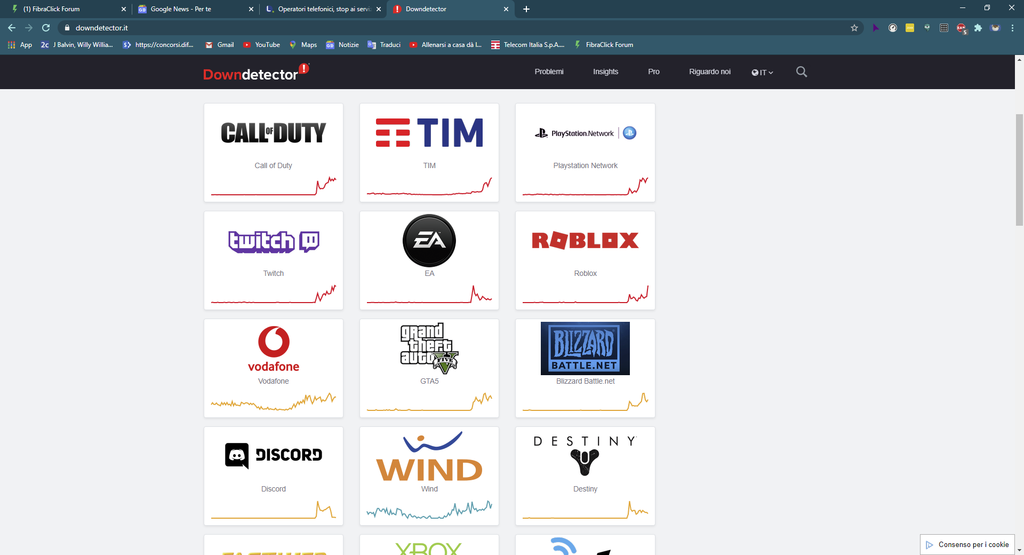Click the page vertical scrollbar thumb

click(x=1019, y=170)
